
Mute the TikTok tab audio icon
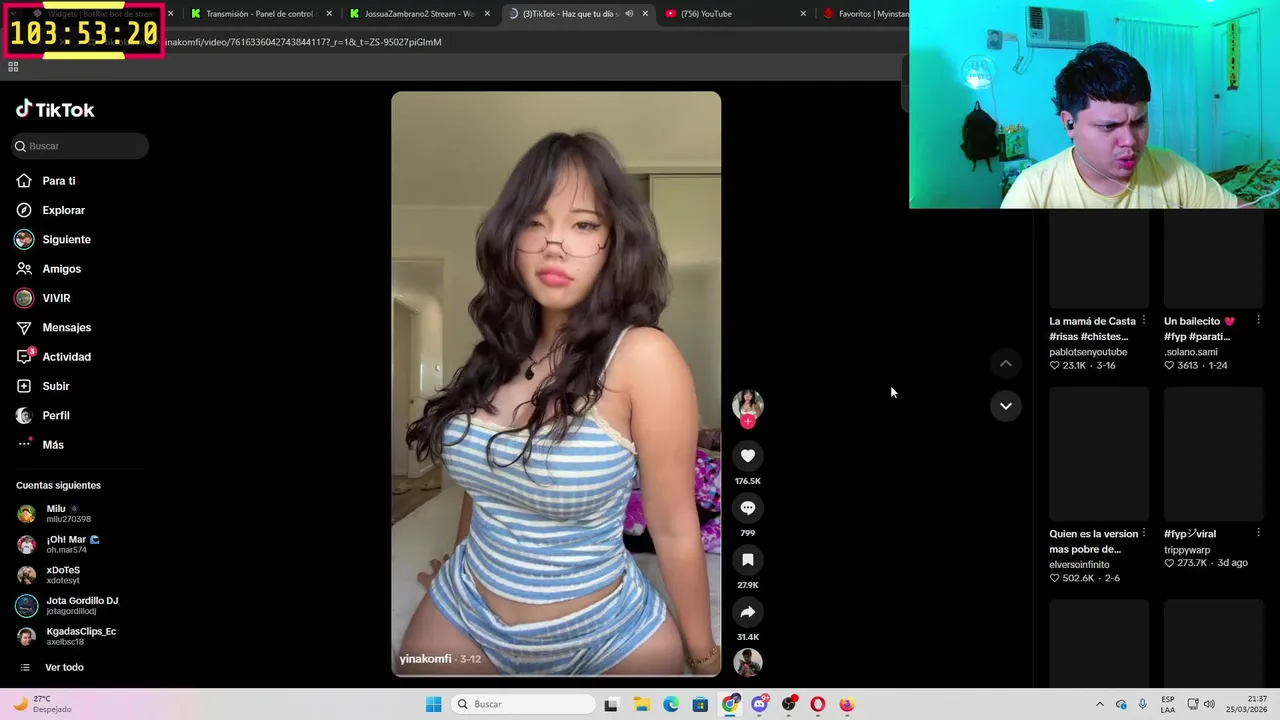[629, 14]
